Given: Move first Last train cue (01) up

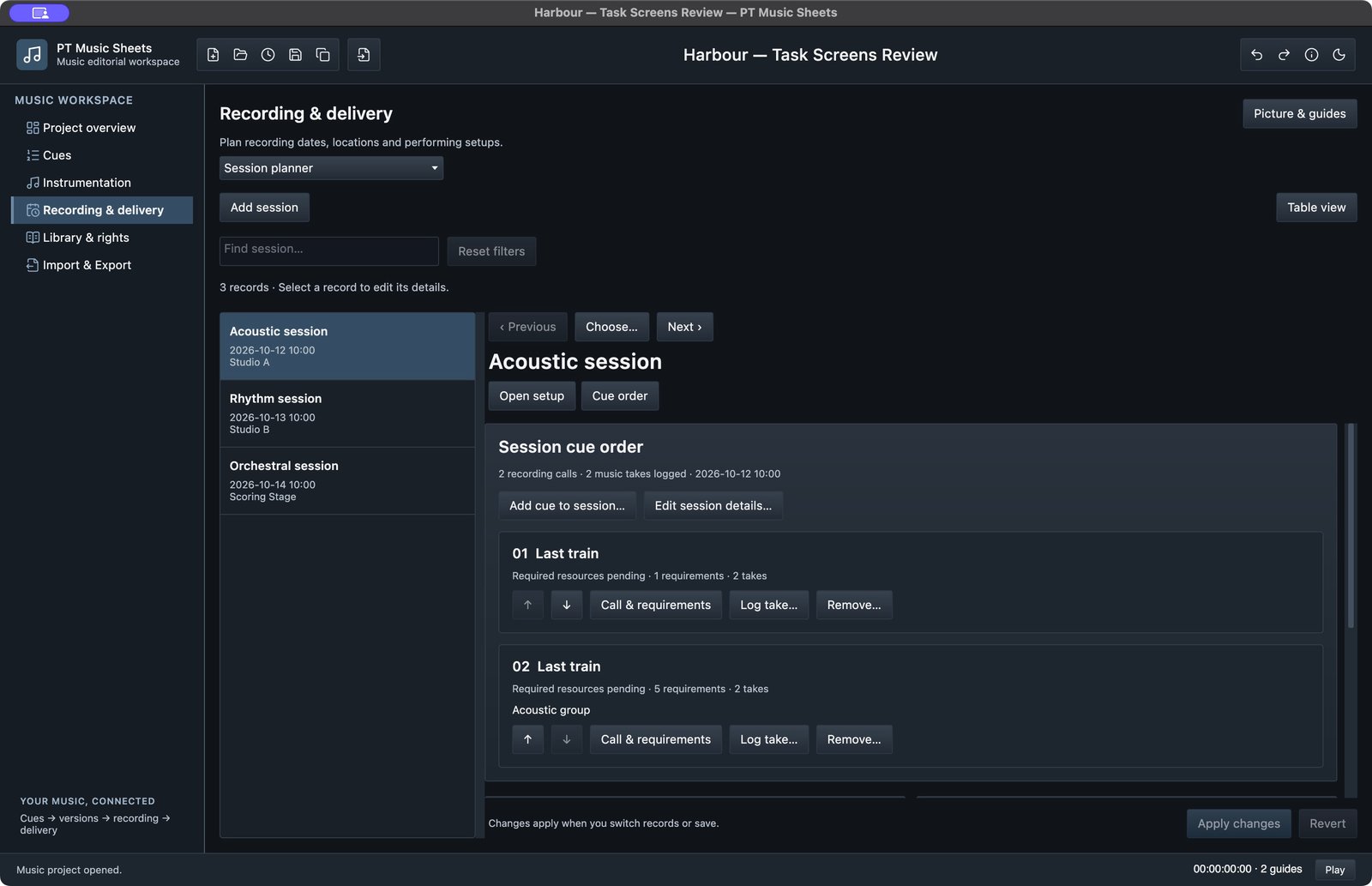Looking at the screenshot, I should click(x=528, y=605).
